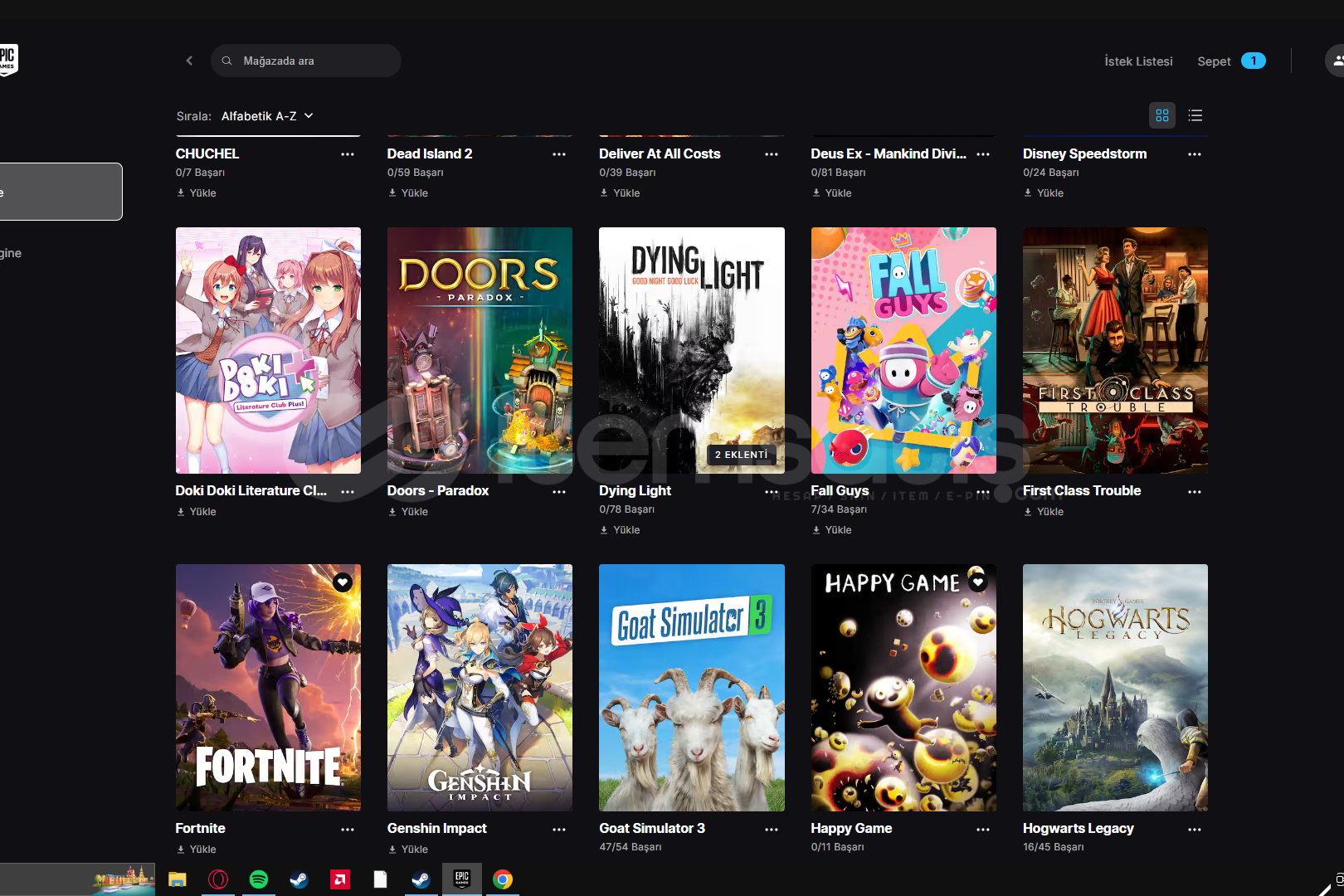Viewport: 1344px width, 896px height.
Task: Toggle the favorite heart on Happy Game cover
Action: pyautogui.click(x=978, y=582)
